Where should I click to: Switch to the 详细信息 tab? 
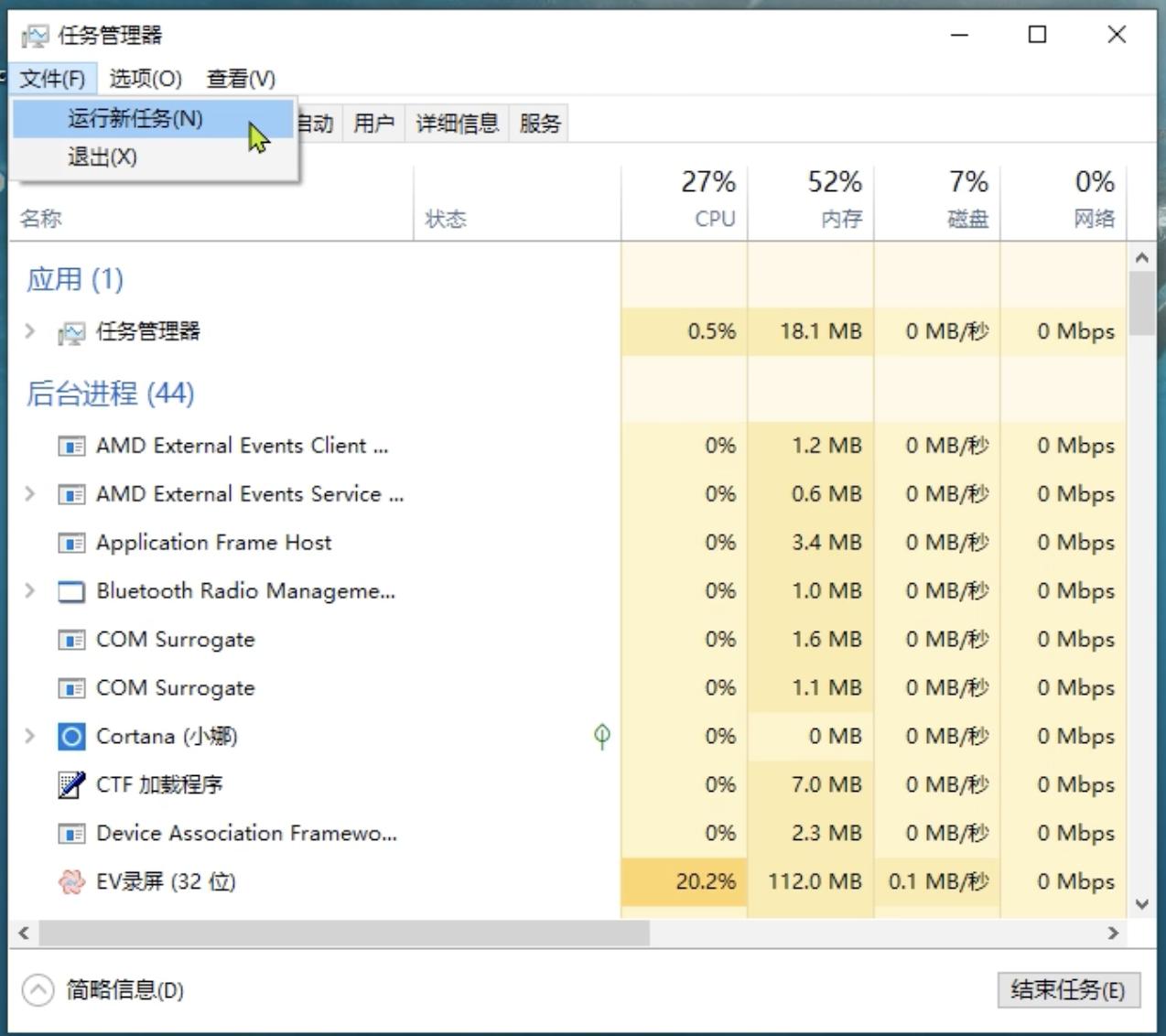click(x=456, y=122)
